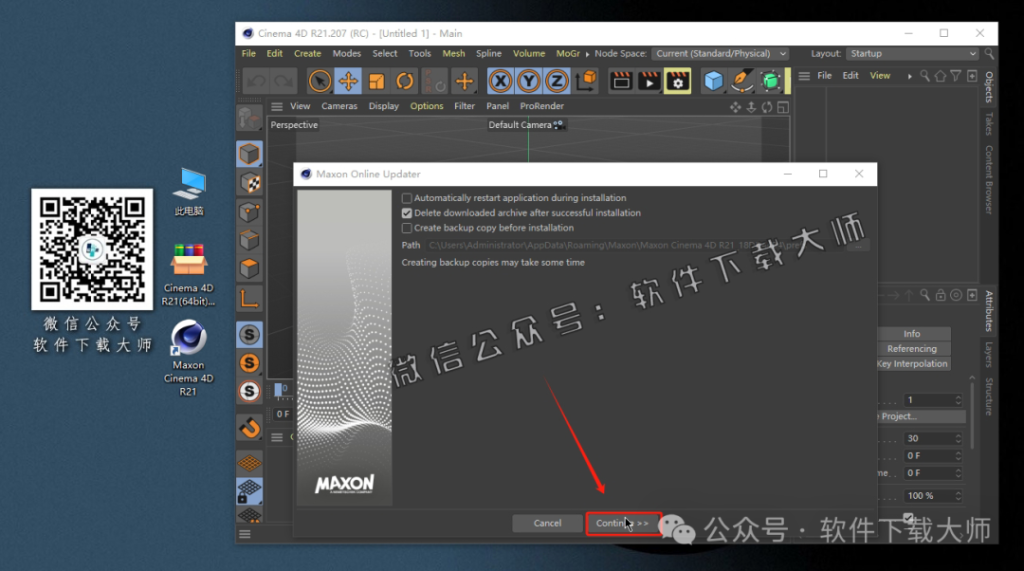Viewport: 1024px width, 571px height.
Task: Add a Cube primitive object
Action: pos(713,81)
